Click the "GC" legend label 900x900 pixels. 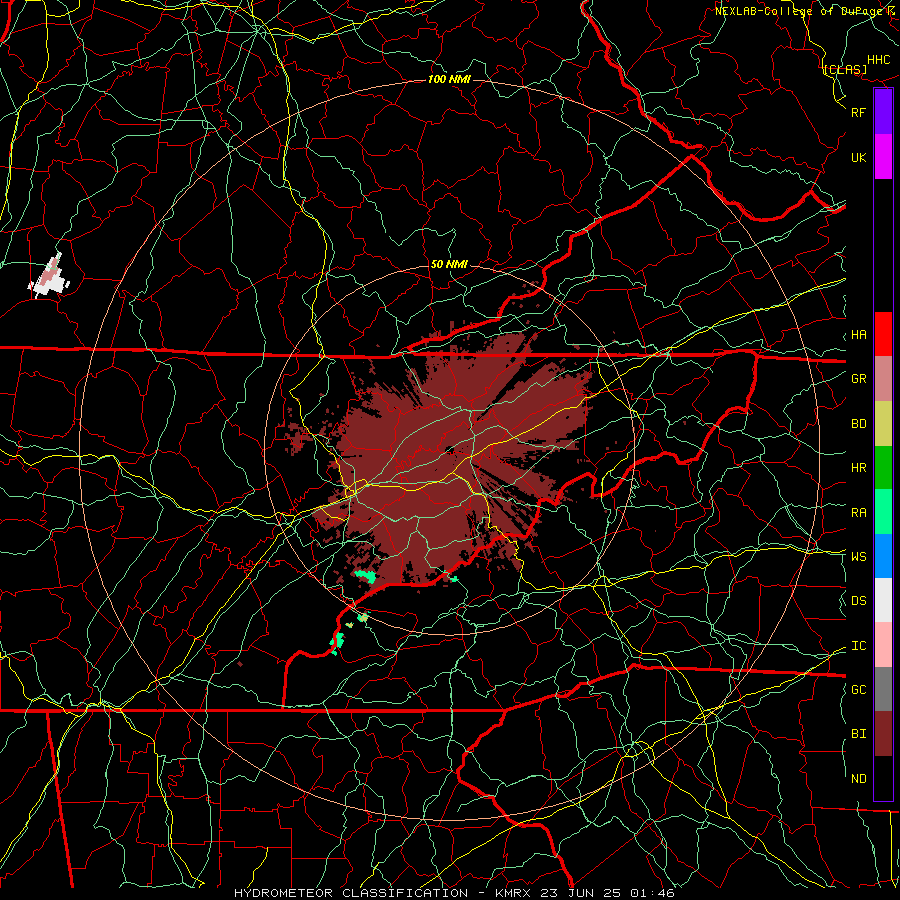click(x=859, y=689)
